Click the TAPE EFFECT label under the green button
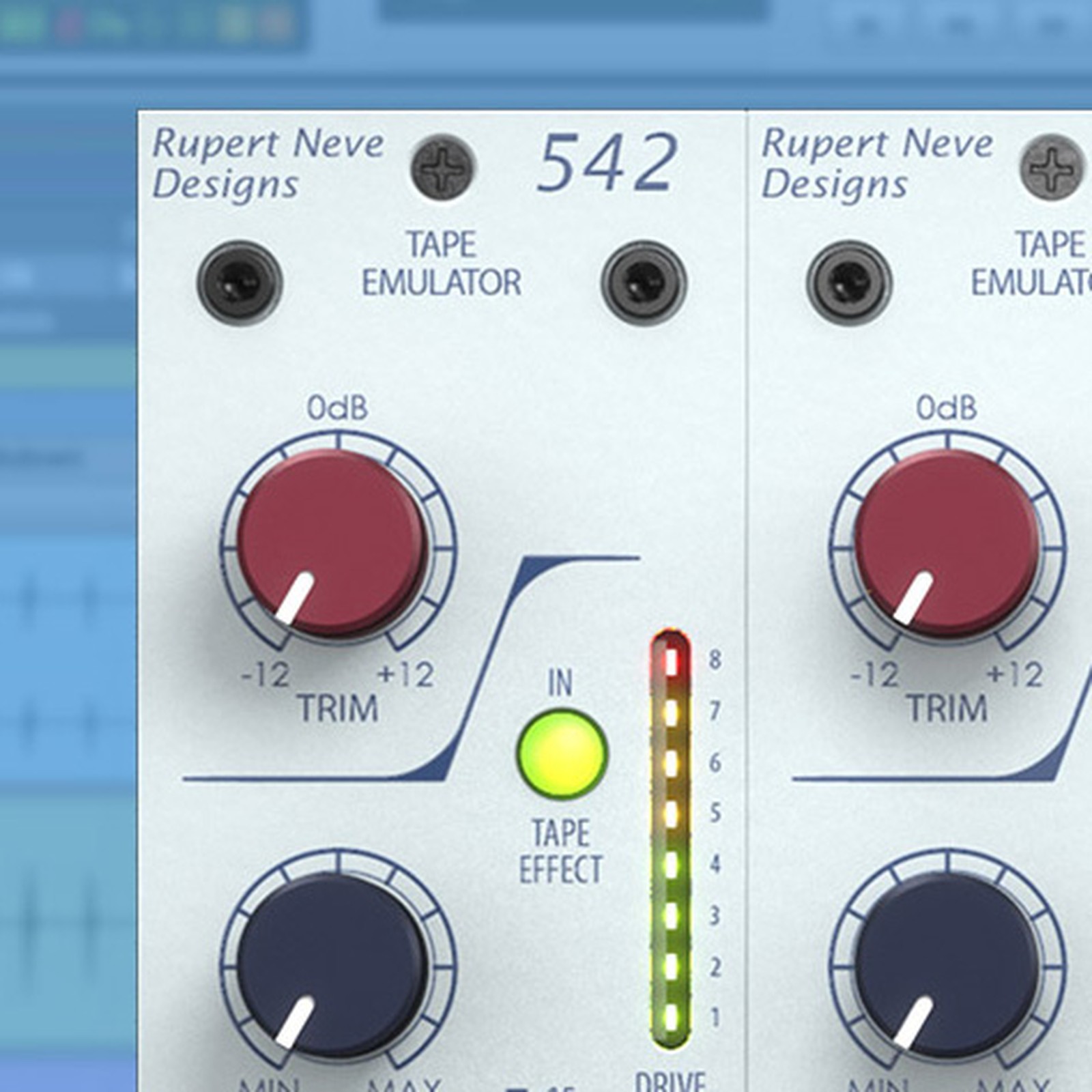The width and height of the screenshot is (1092, 1092). click(560, 851)
